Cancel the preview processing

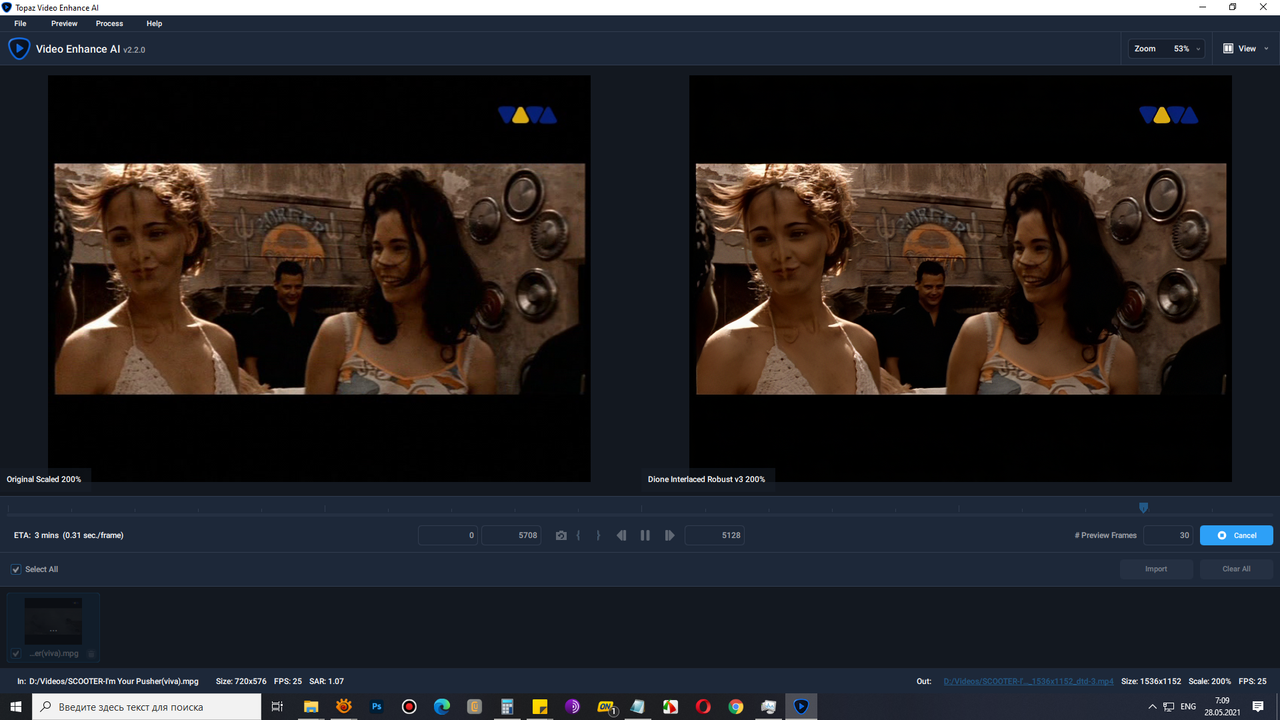1236,535
